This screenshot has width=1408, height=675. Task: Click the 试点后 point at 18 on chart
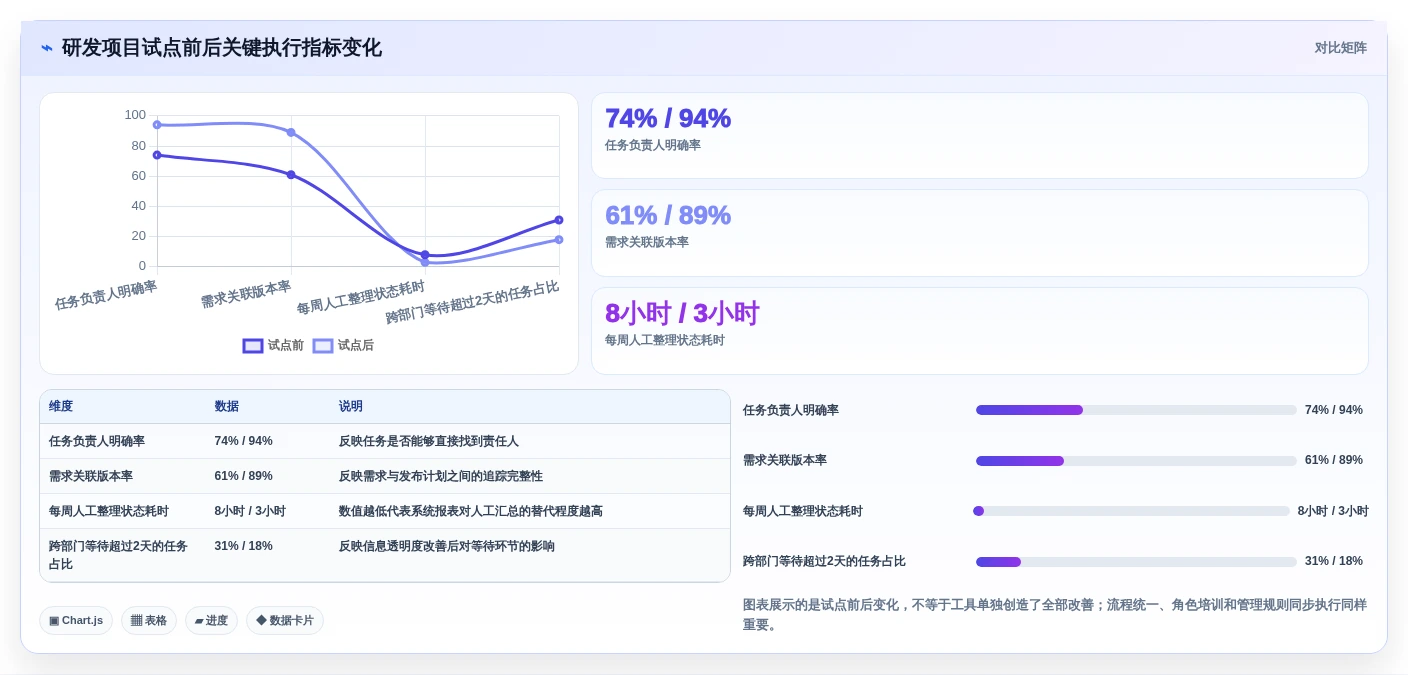click(559, 240)
